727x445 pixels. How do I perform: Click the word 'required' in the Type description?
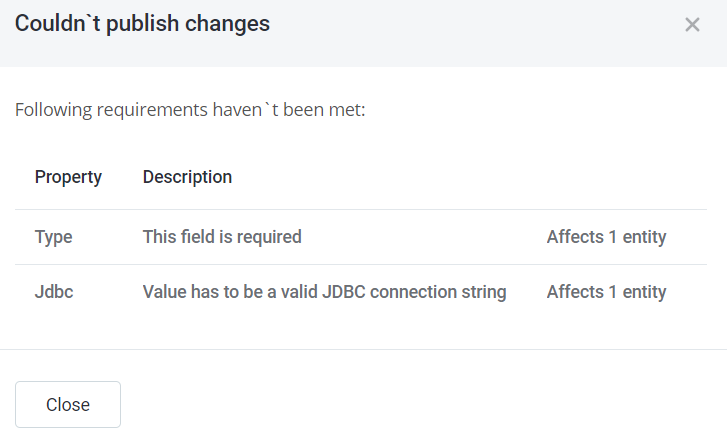coord(270,237)
